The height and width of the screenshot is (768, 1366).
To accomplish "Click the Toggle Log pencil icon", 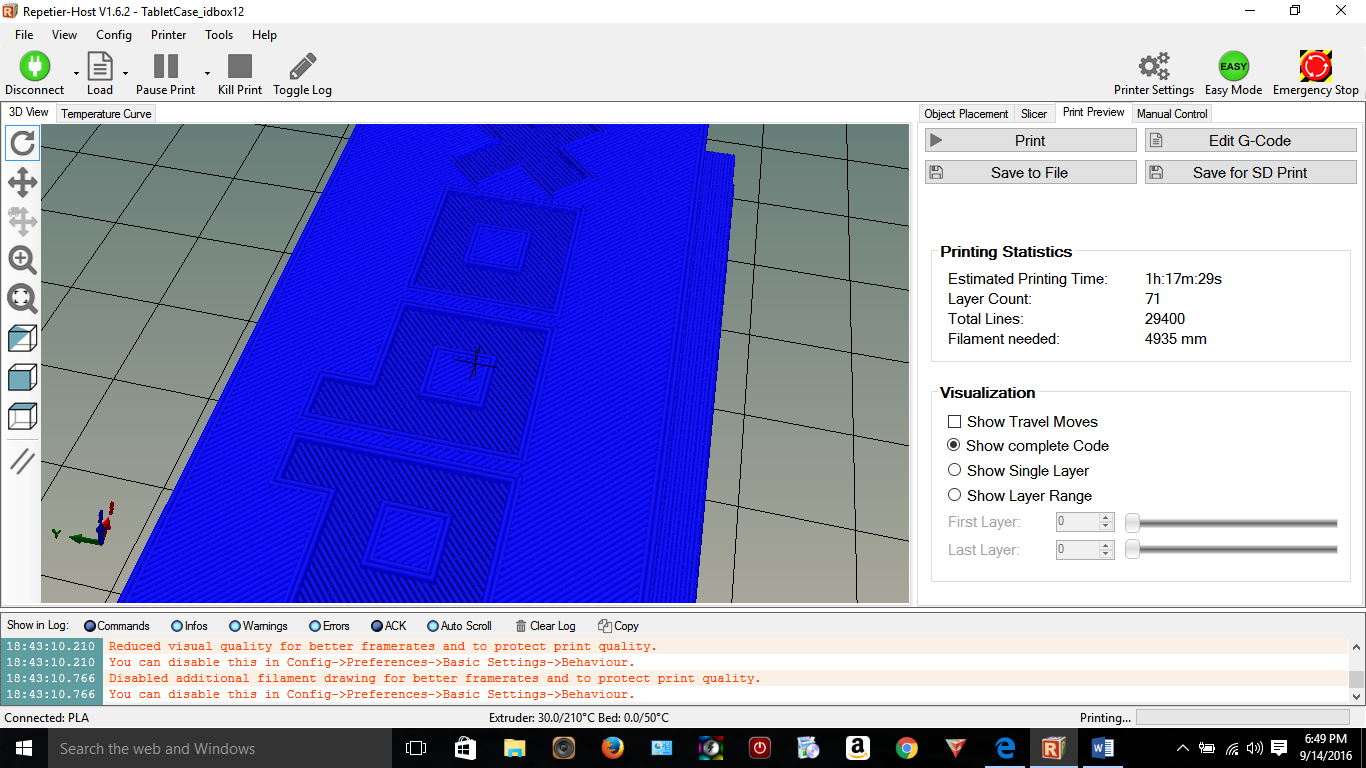I will 302,67.
